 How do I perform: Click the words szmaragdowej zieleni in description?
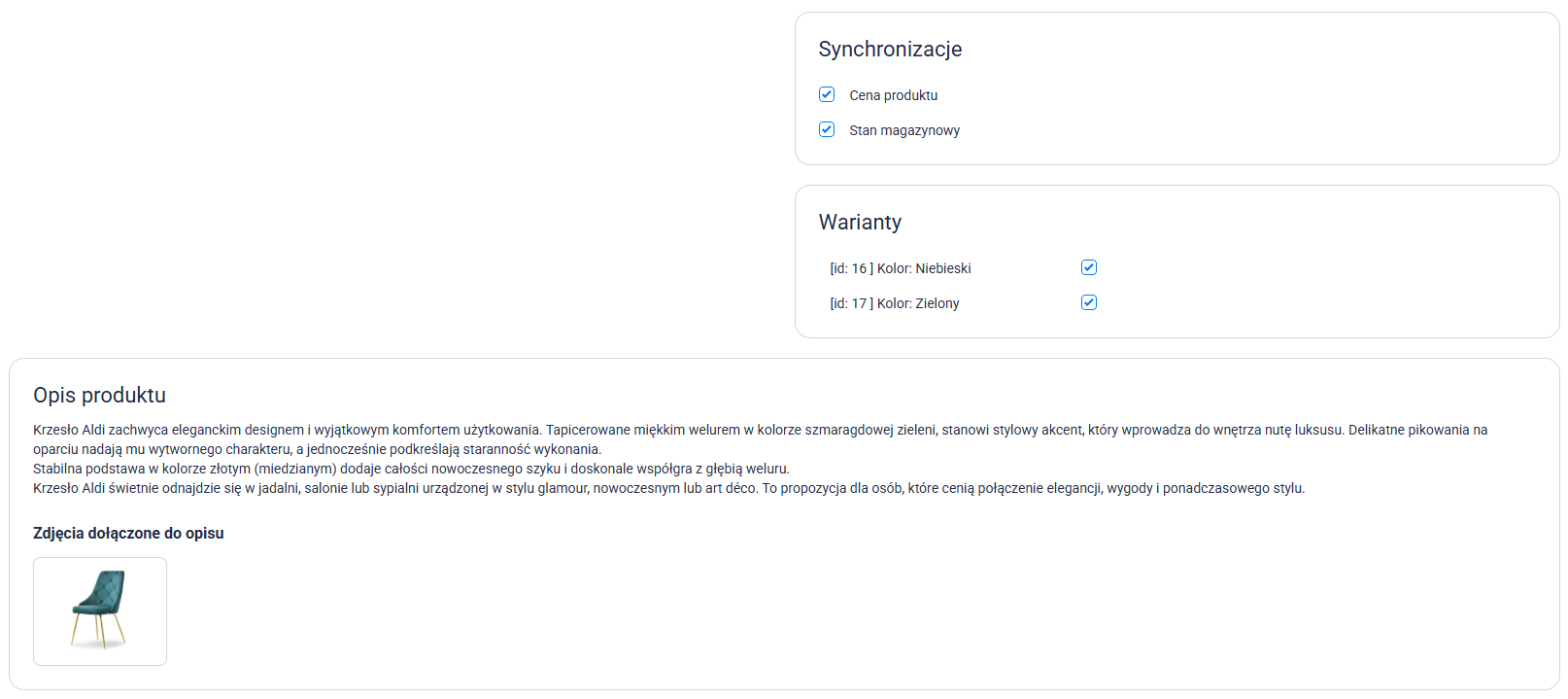pyautogui.click(x=870, y=430)
